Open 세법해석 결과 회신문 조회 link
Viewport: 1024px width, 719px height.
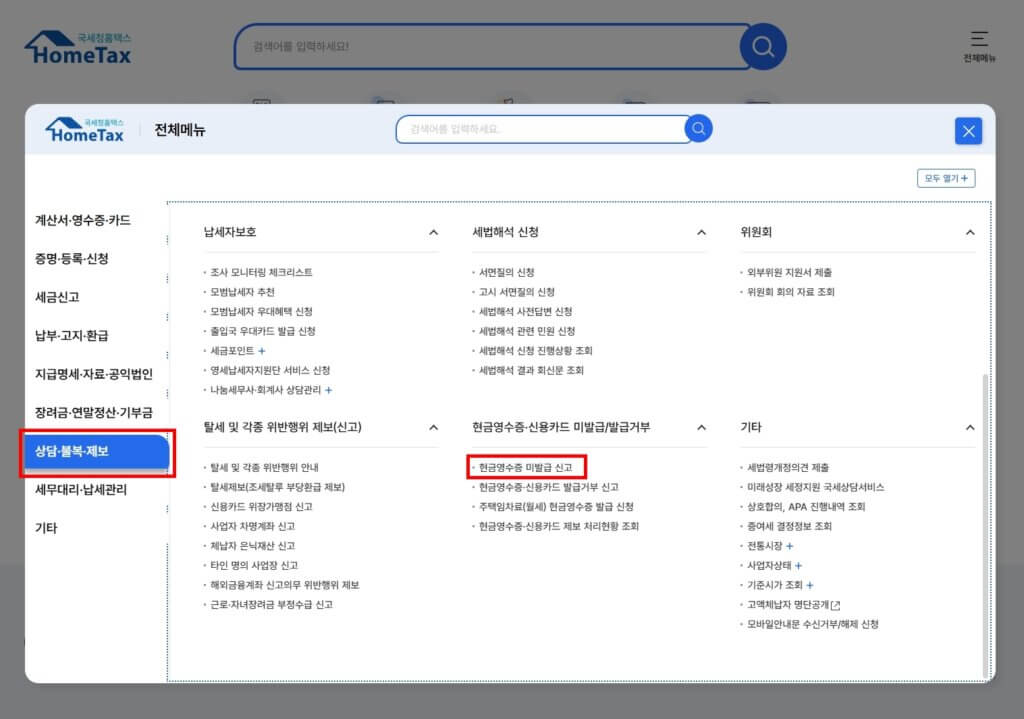[532, 370]
